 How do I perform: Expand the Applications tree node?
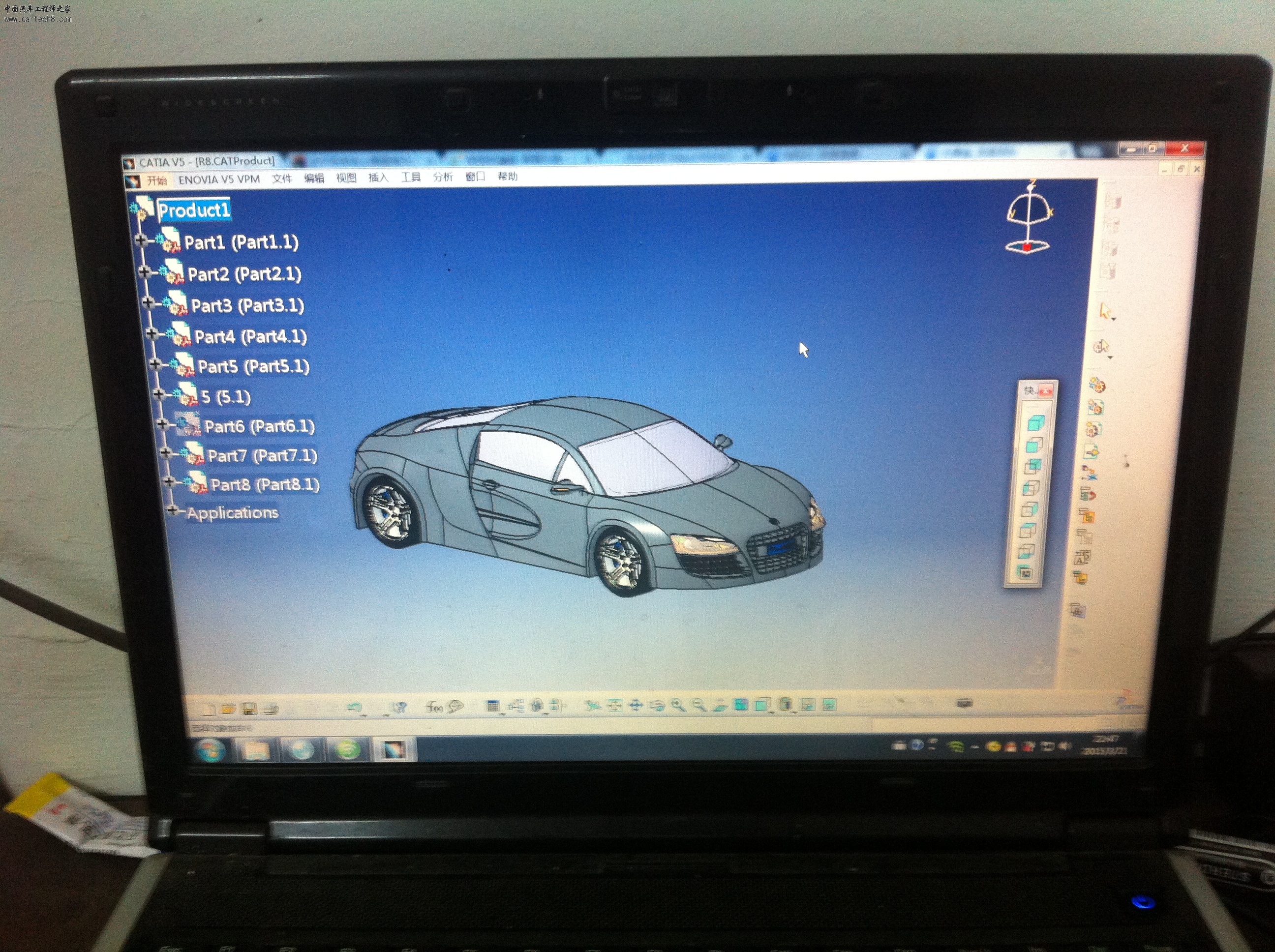click(x=173, y=510)
